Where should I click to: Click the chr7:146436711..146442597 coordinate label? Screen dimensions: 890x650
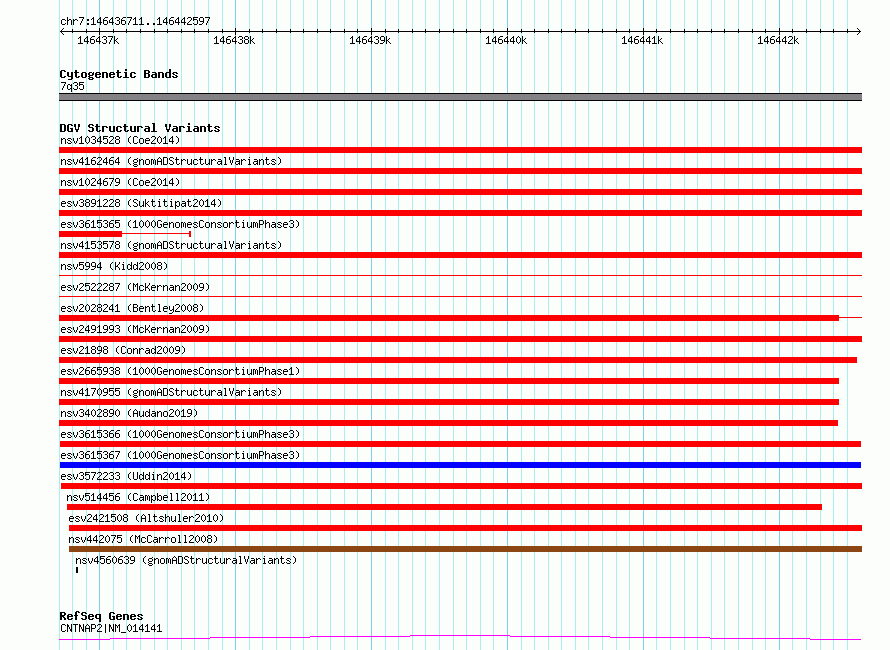coord(135,21)
